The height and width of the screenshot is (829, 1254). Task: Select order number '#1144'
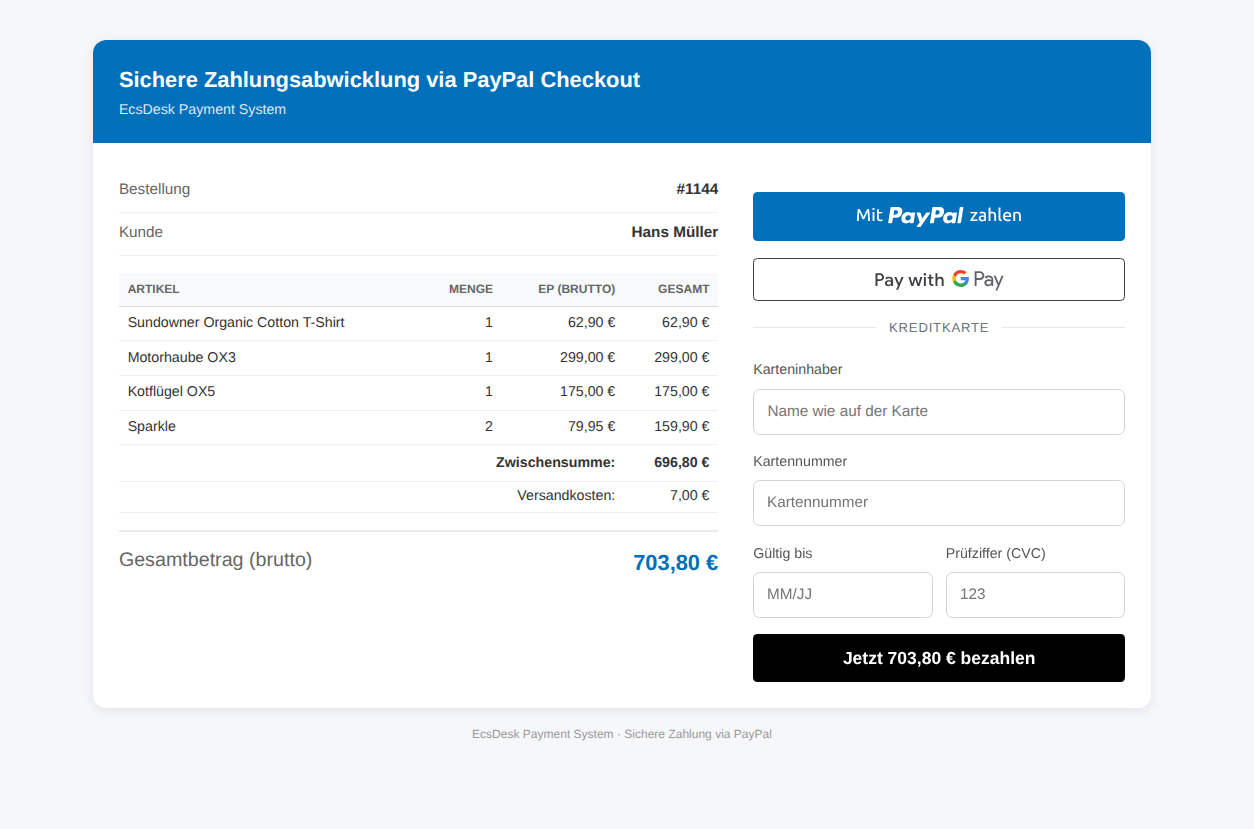(x=697, y=189)
